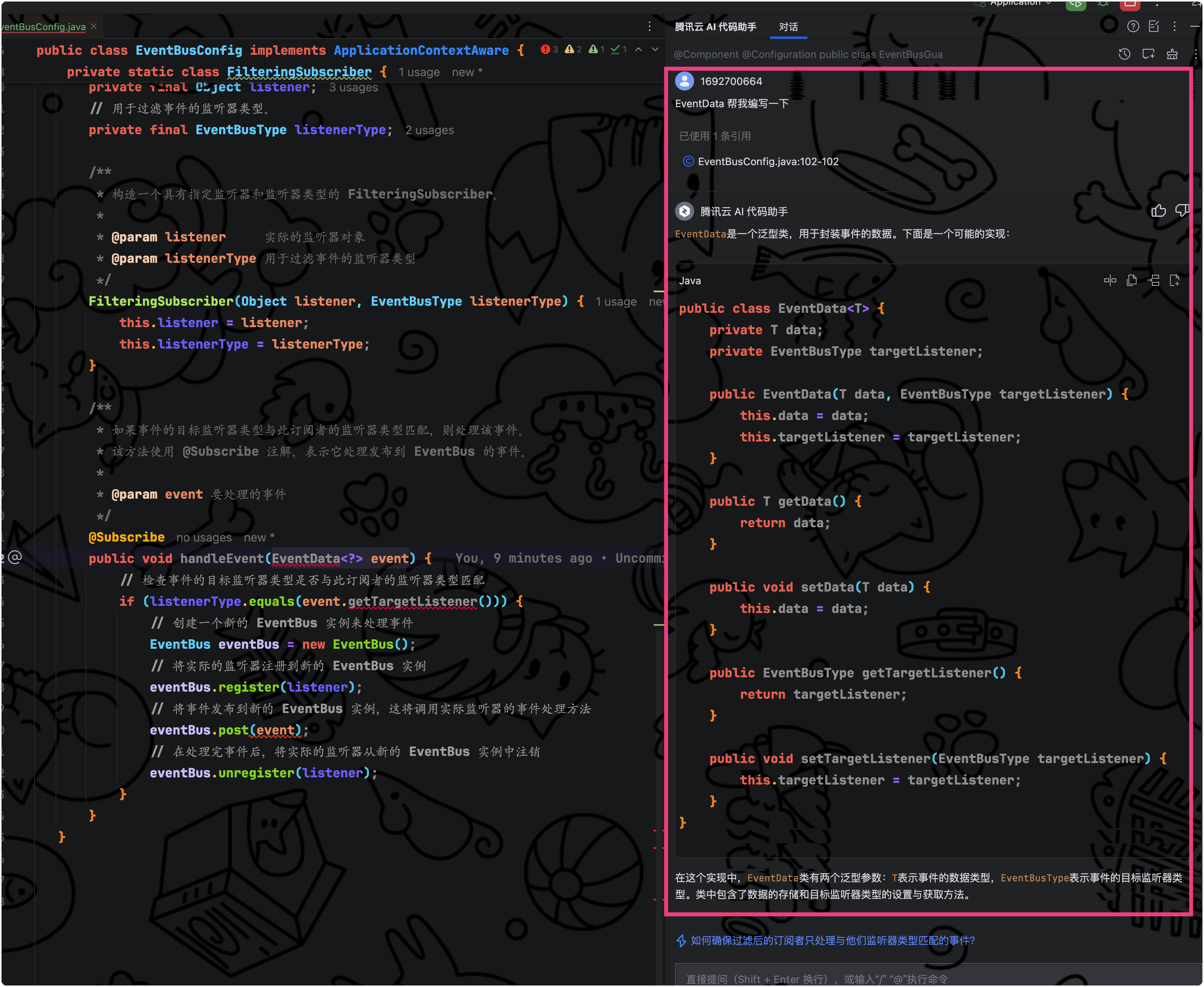The image size is (1204, 987).
Task: Clear conversation with broom icon
Action: 1172,54
